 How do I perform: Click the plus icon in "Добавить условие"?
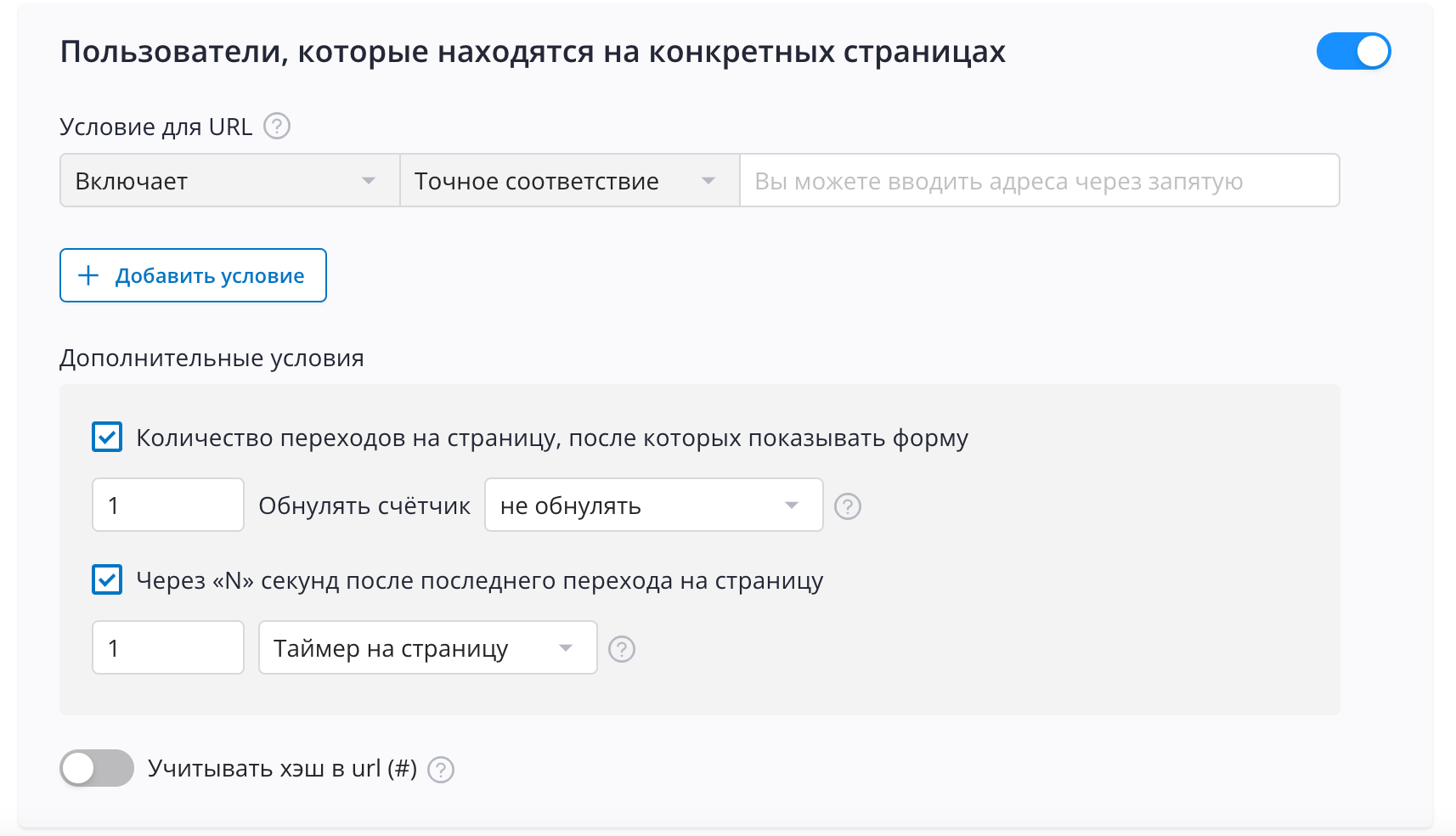tap(88, 275)
